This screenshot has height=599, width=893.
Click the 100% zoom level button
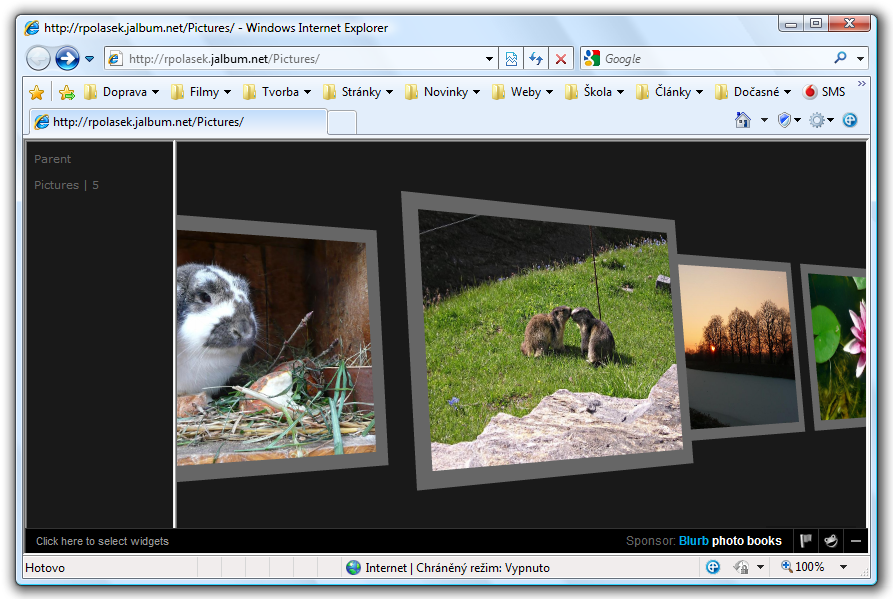point(802,567)
